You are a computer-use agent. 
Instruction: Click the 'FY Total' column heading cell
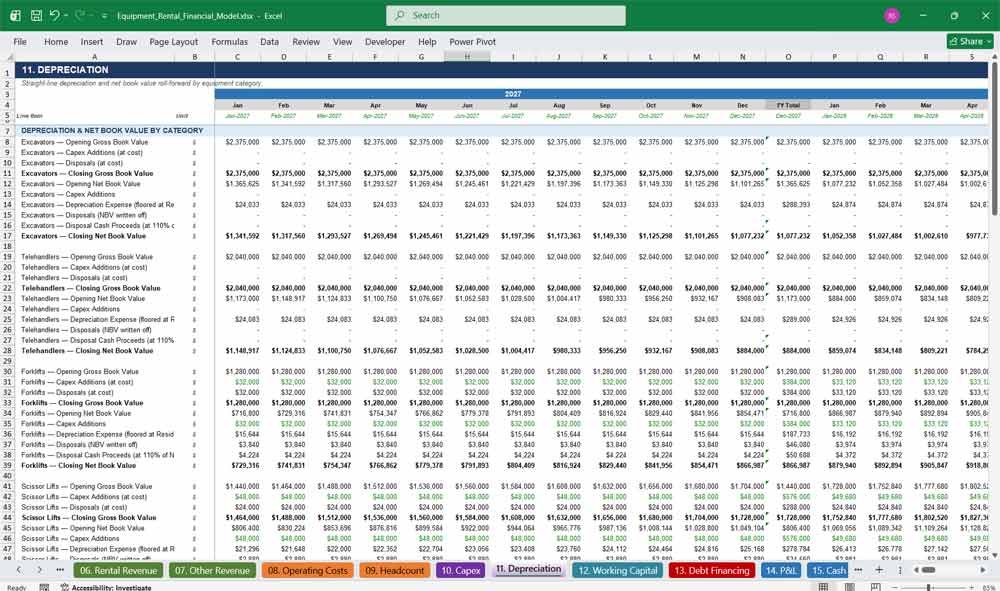tap(788, 105)
